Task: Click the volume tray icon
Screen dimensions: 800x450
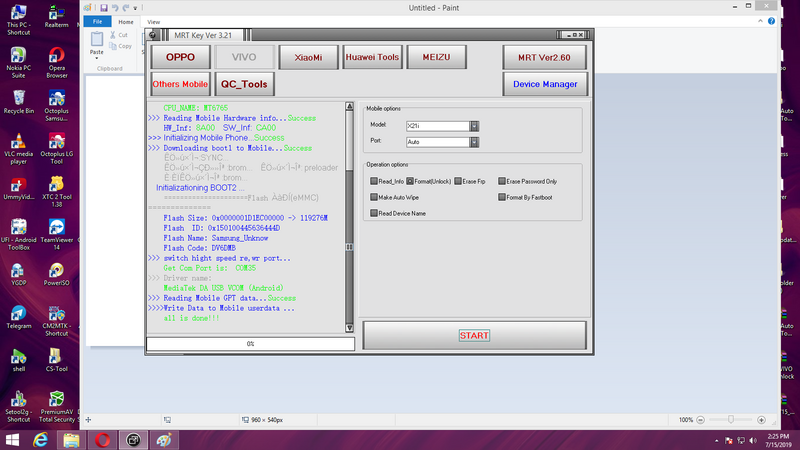Action: (753, 440)
